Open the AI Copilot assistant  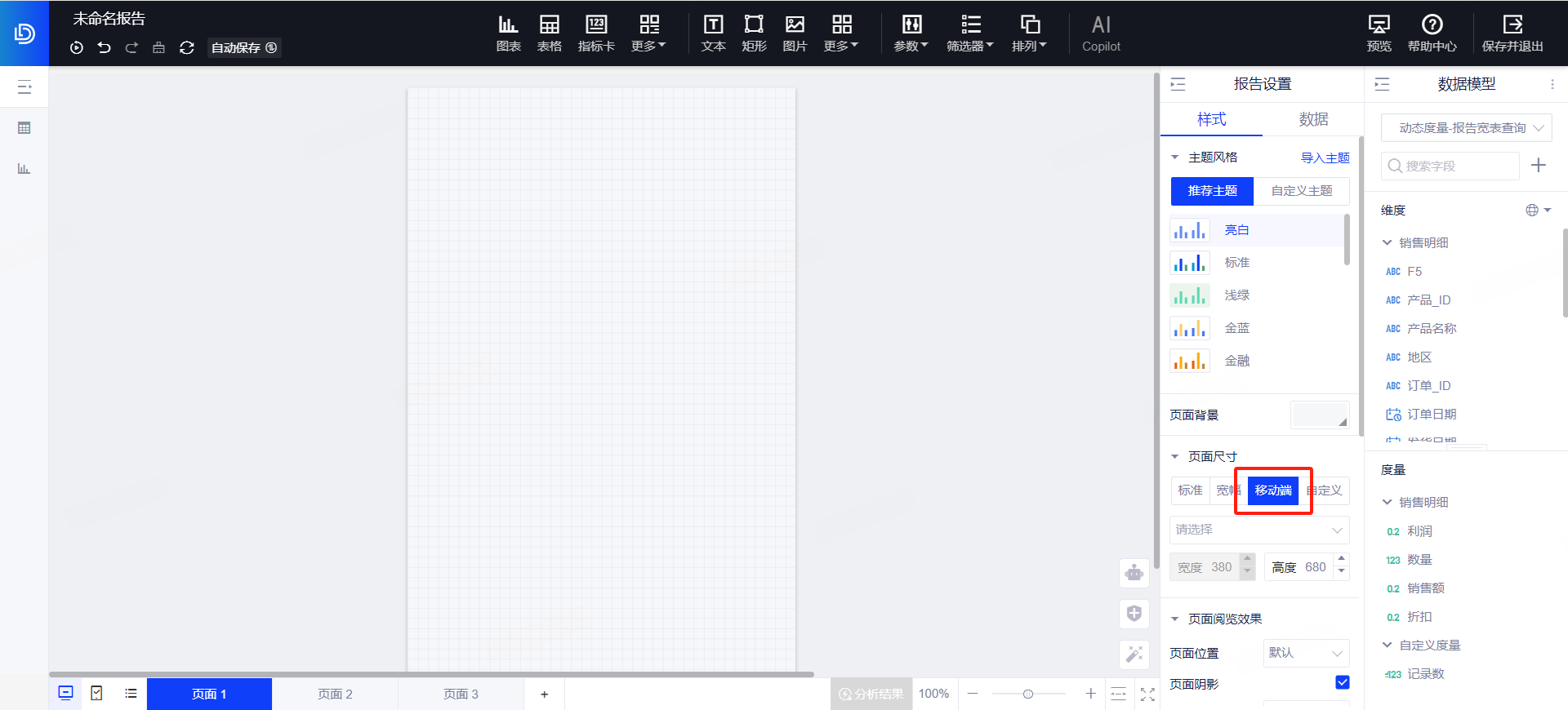click(x=1101, y=33)
